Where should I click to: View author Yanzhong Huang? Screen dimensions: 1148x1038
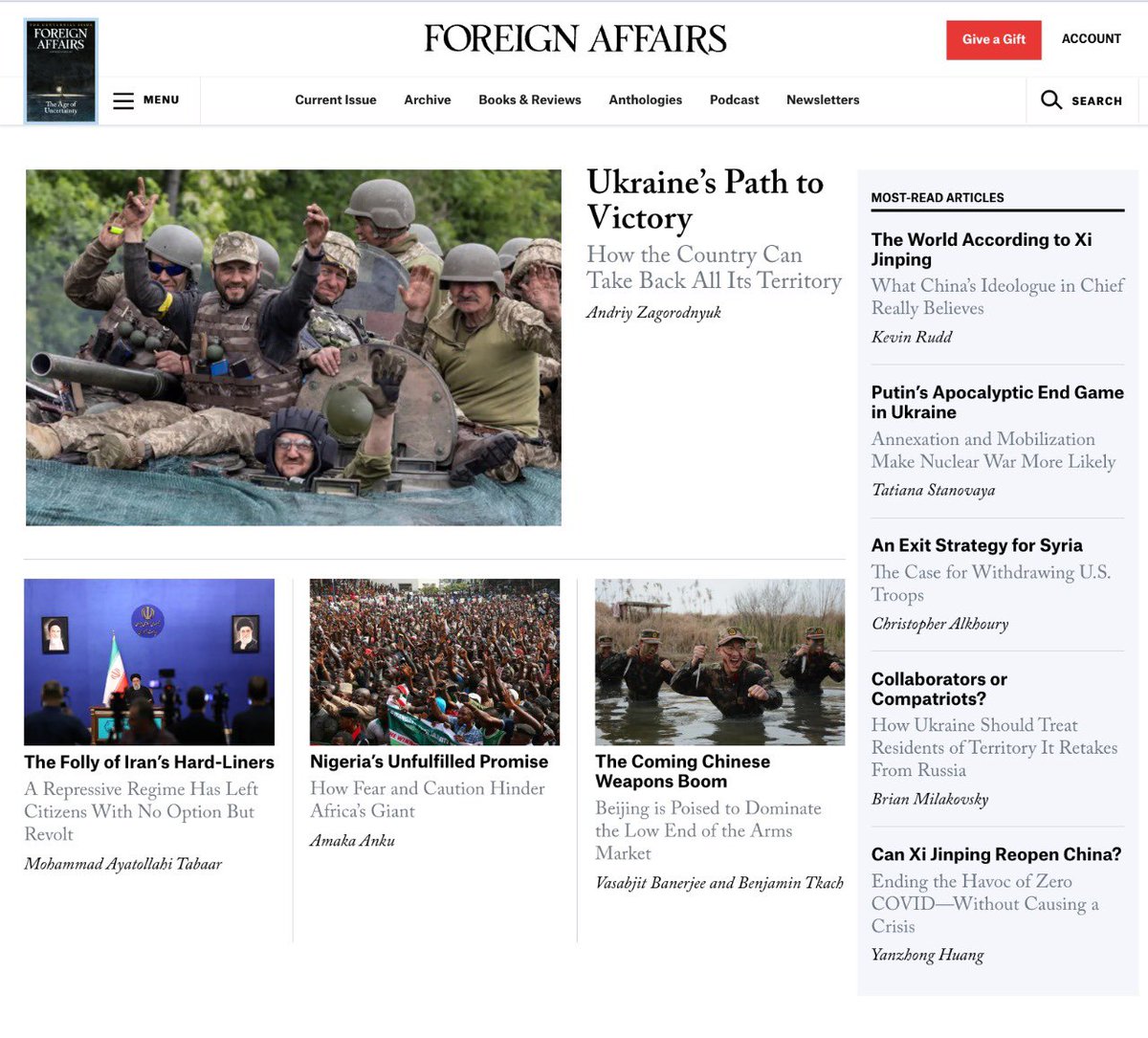tap(927, 955)
